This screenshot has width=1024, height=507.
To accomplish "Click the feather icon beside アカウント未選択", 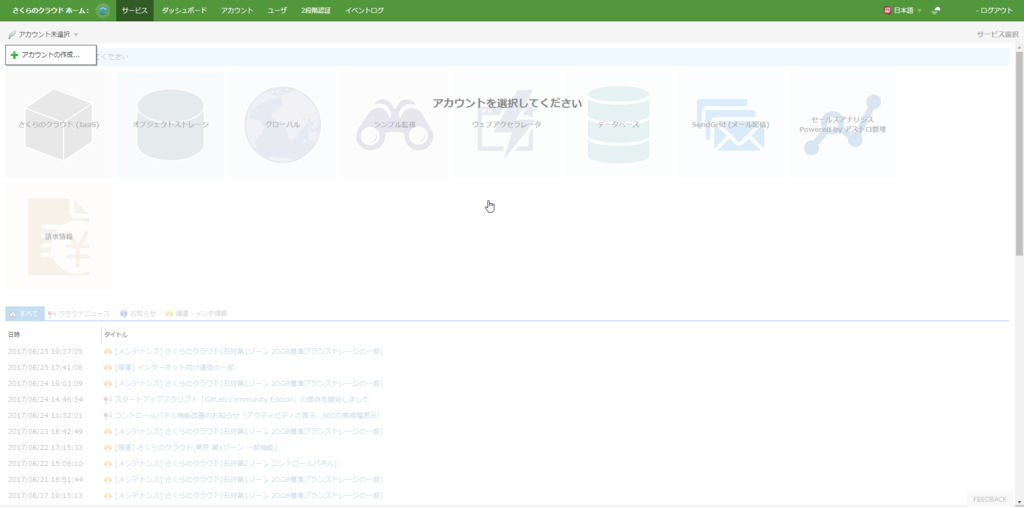I will tap(12, 35).
